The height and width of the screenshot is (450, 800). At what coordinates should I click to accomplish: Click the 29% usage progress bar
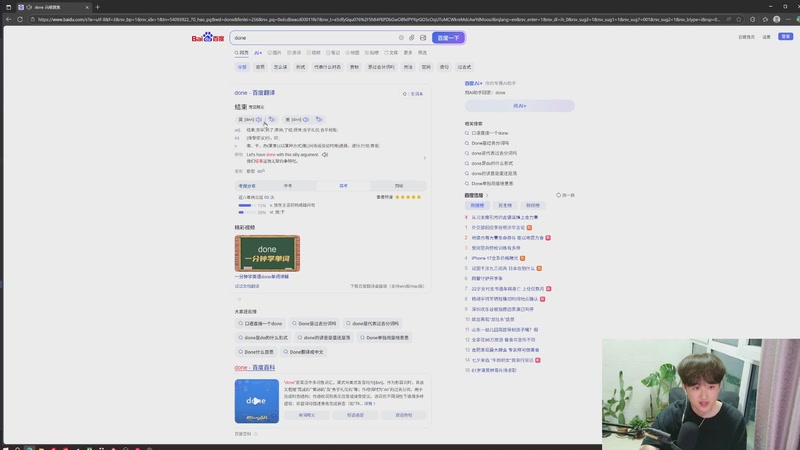(x=246, y=212)
